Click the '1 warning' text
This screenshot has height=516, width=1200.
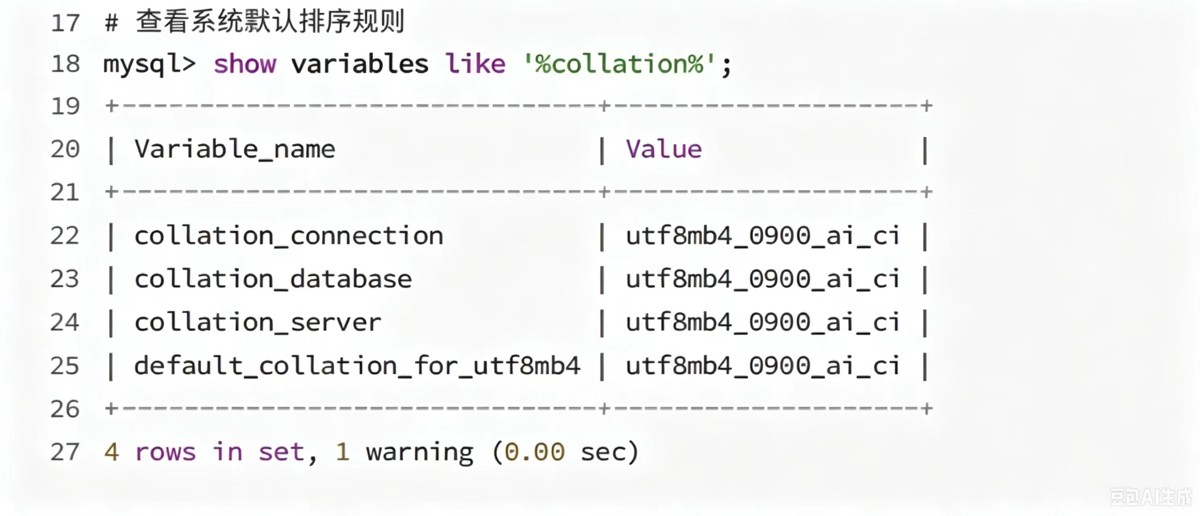[404, 452]
